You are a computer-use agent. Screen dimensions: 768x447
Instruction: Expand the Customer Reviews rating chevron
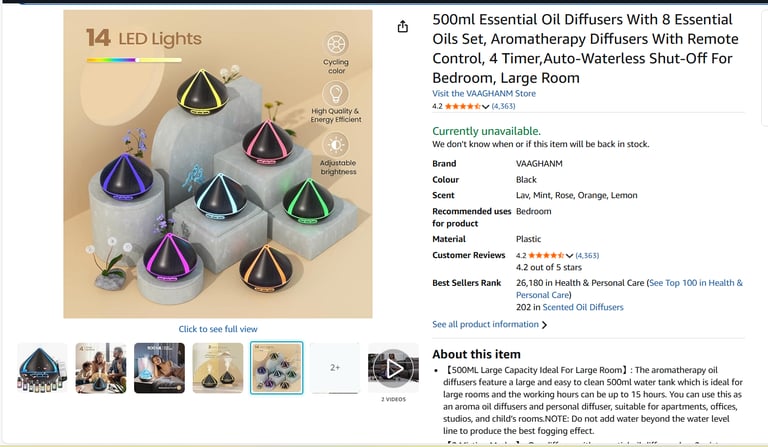coord(569,256)
